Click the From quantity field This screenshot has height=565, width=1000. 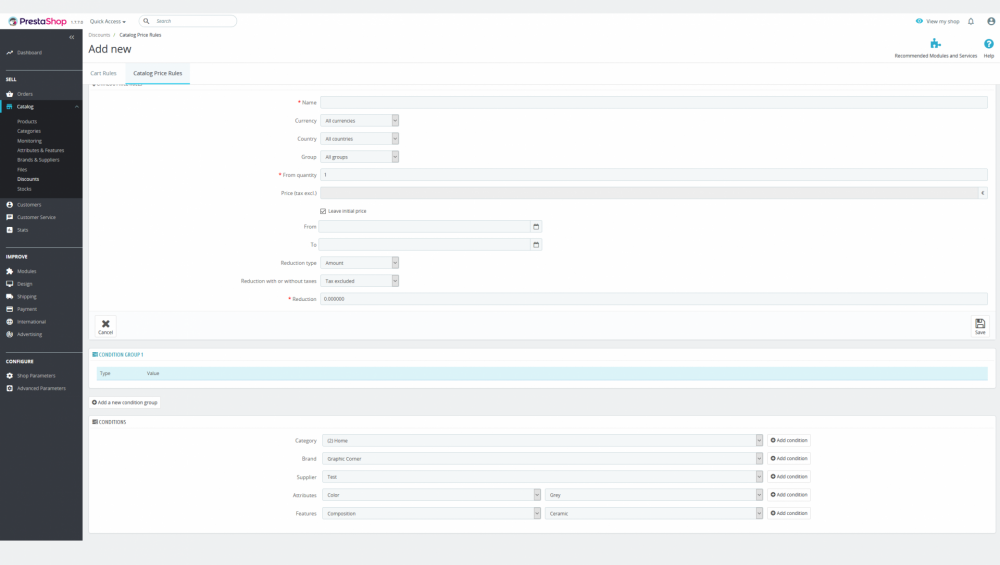point(654,175)
